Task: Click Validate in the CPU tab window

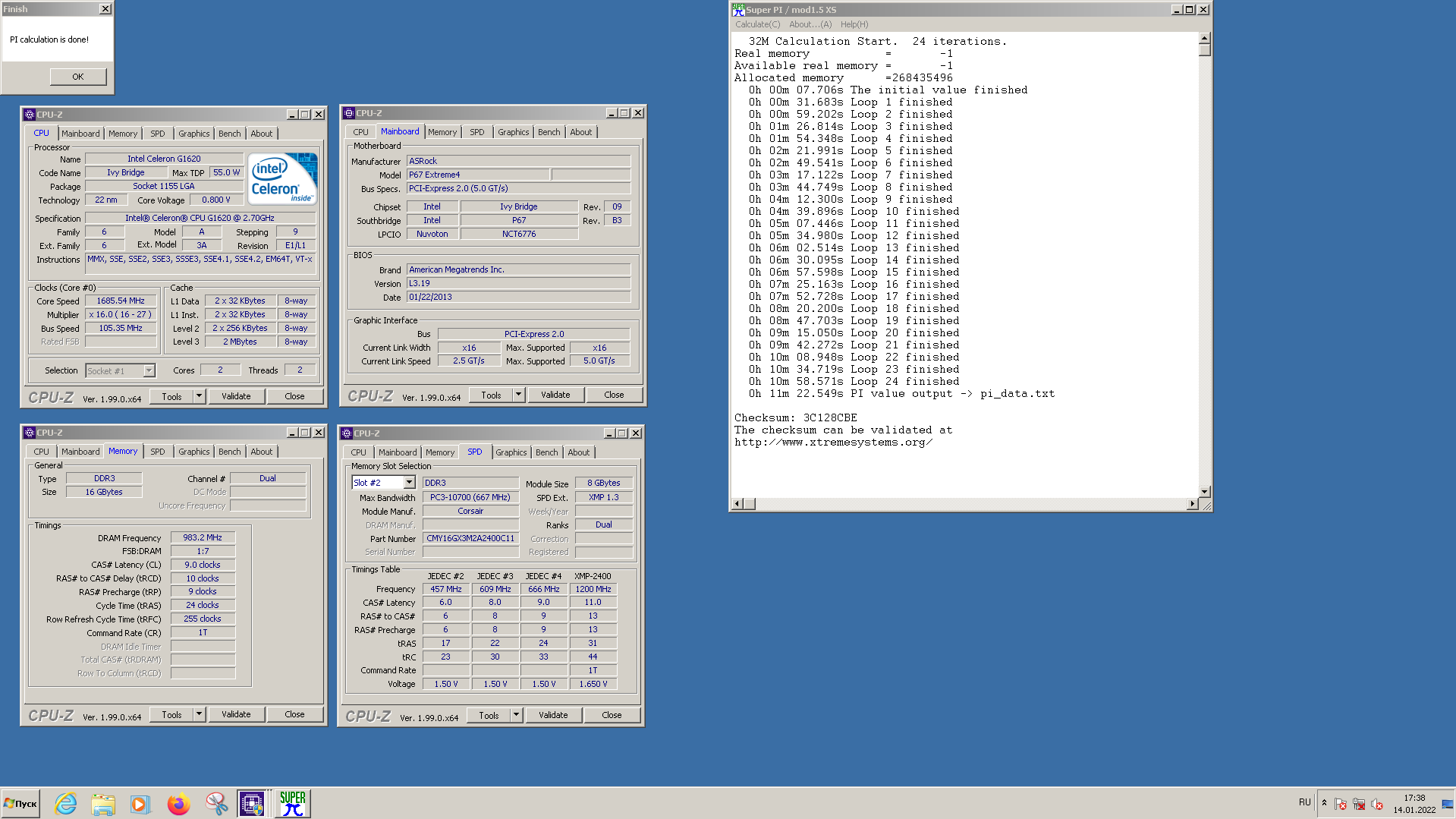Action: [x=236, y=396]
